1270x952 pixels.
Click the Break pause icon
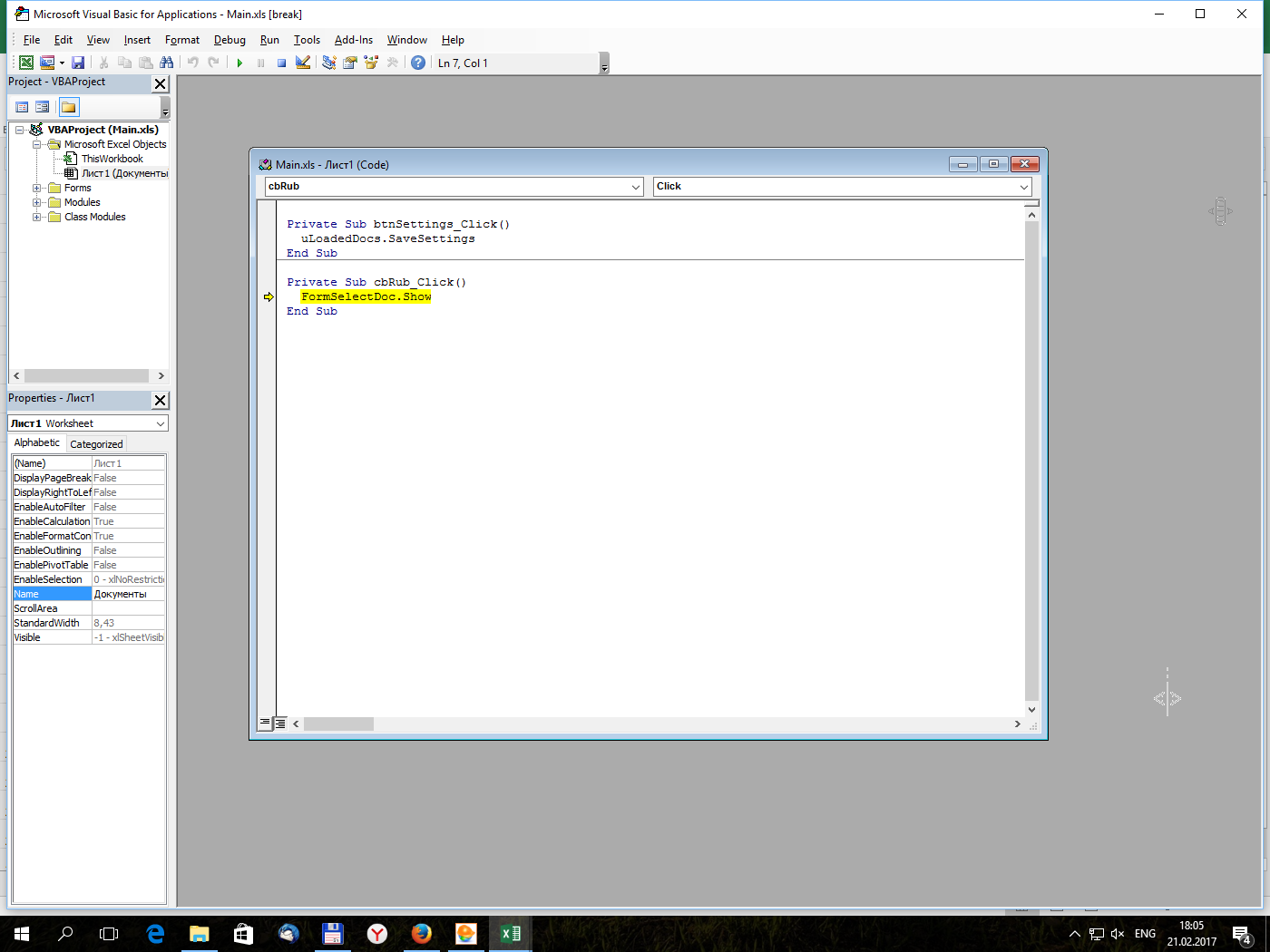pos(260,63)
